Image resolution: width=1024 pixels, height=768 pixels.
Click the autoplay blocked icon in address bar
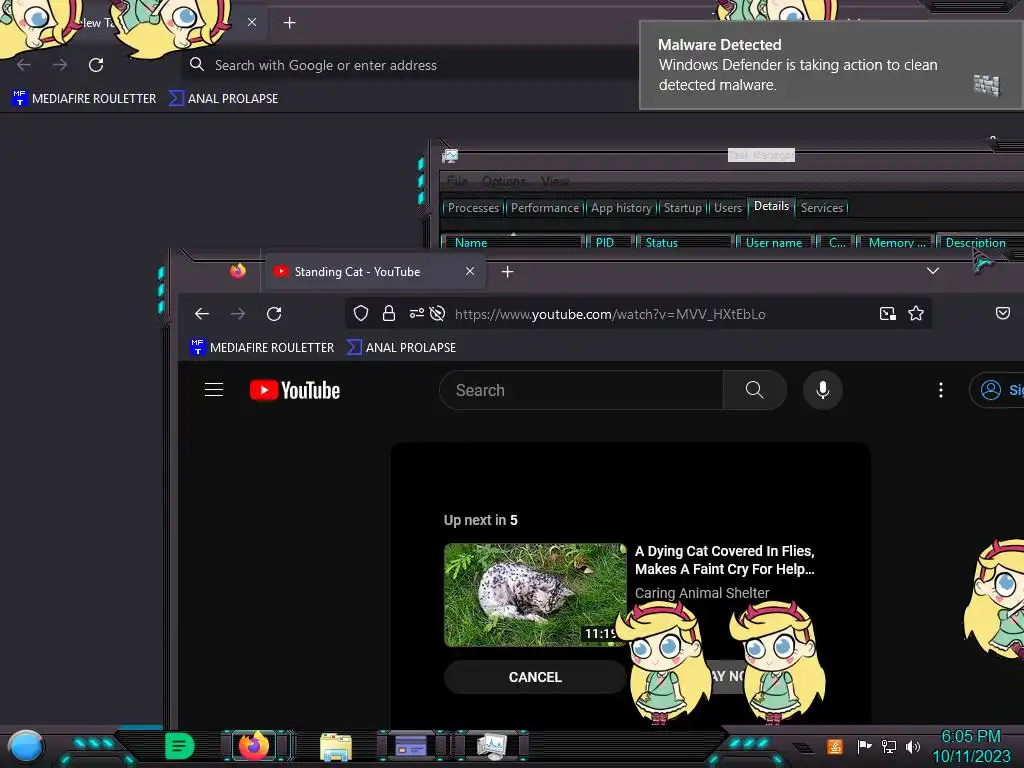(438, 313)
